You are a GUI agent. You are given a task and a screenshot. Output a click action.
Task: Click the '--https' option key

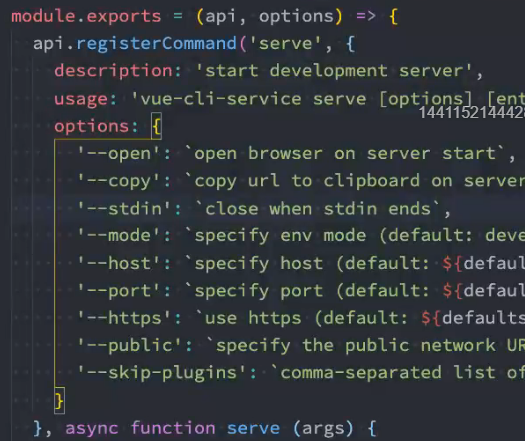pyautogui.click(x=124, y=318)
